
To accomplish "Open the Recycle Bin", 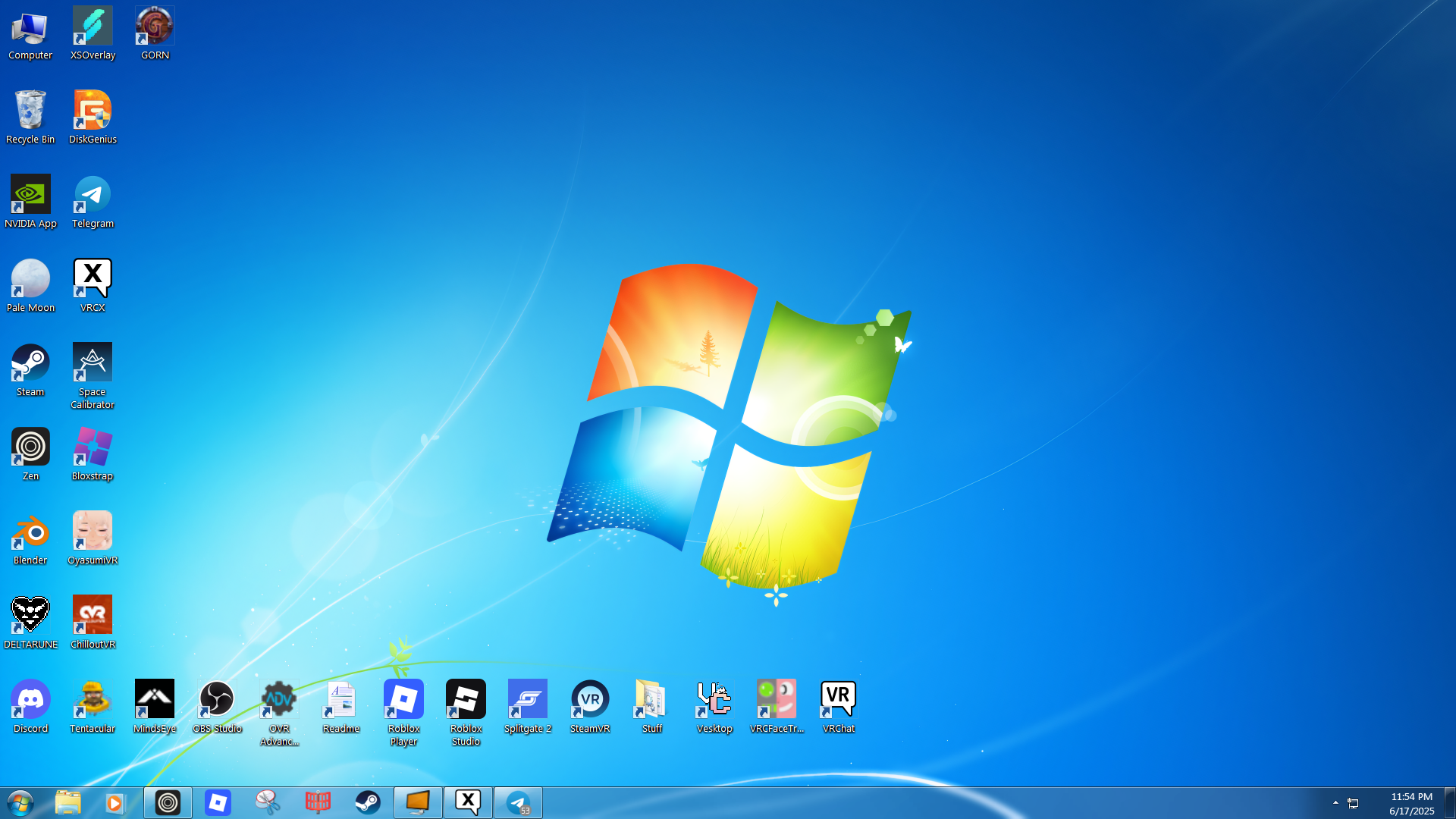I will point(30,118).
